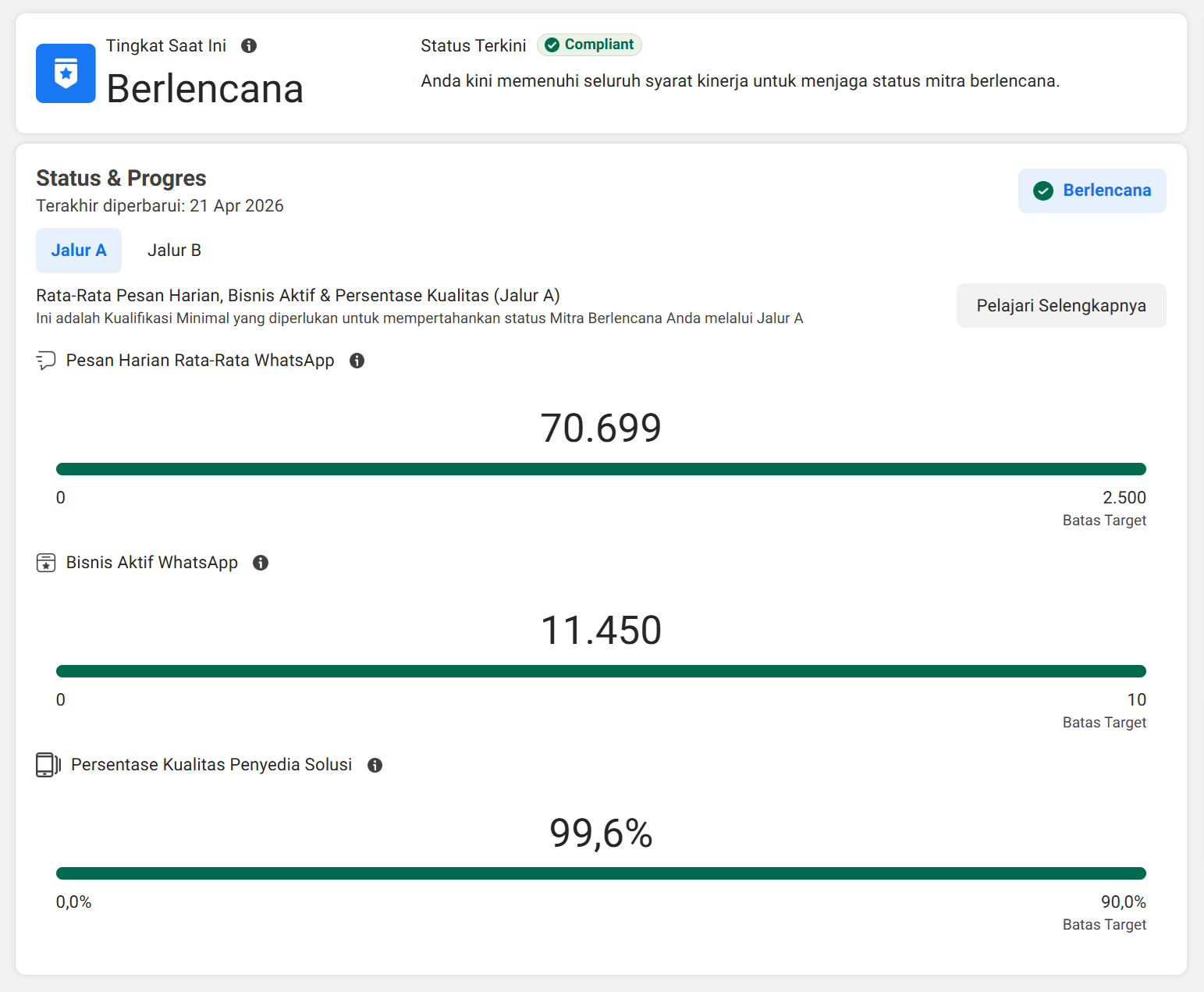Open info tooltip next to Tingkat Saat Ini
The image size is (1204, 992).
[249, 45]
